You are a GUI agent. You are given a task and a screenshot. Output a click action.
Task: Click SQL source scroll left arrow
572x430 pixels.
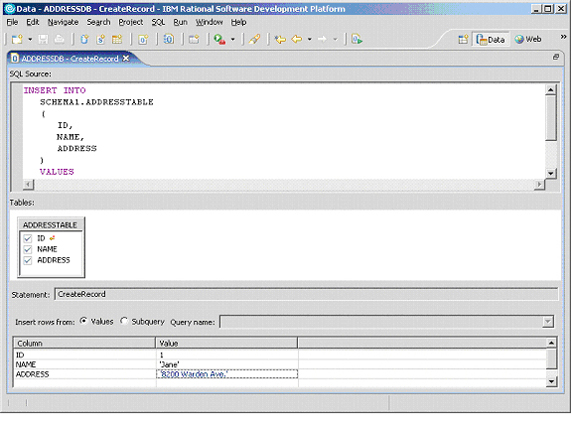(28, 185)
